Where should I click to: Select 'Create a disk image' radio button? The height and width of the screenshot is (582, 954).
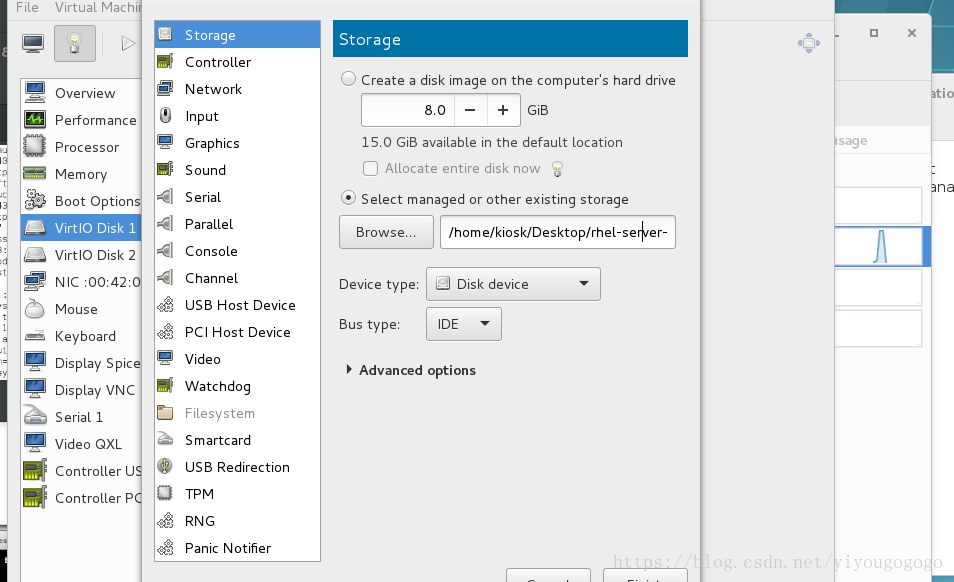click(x=348, y=79)
